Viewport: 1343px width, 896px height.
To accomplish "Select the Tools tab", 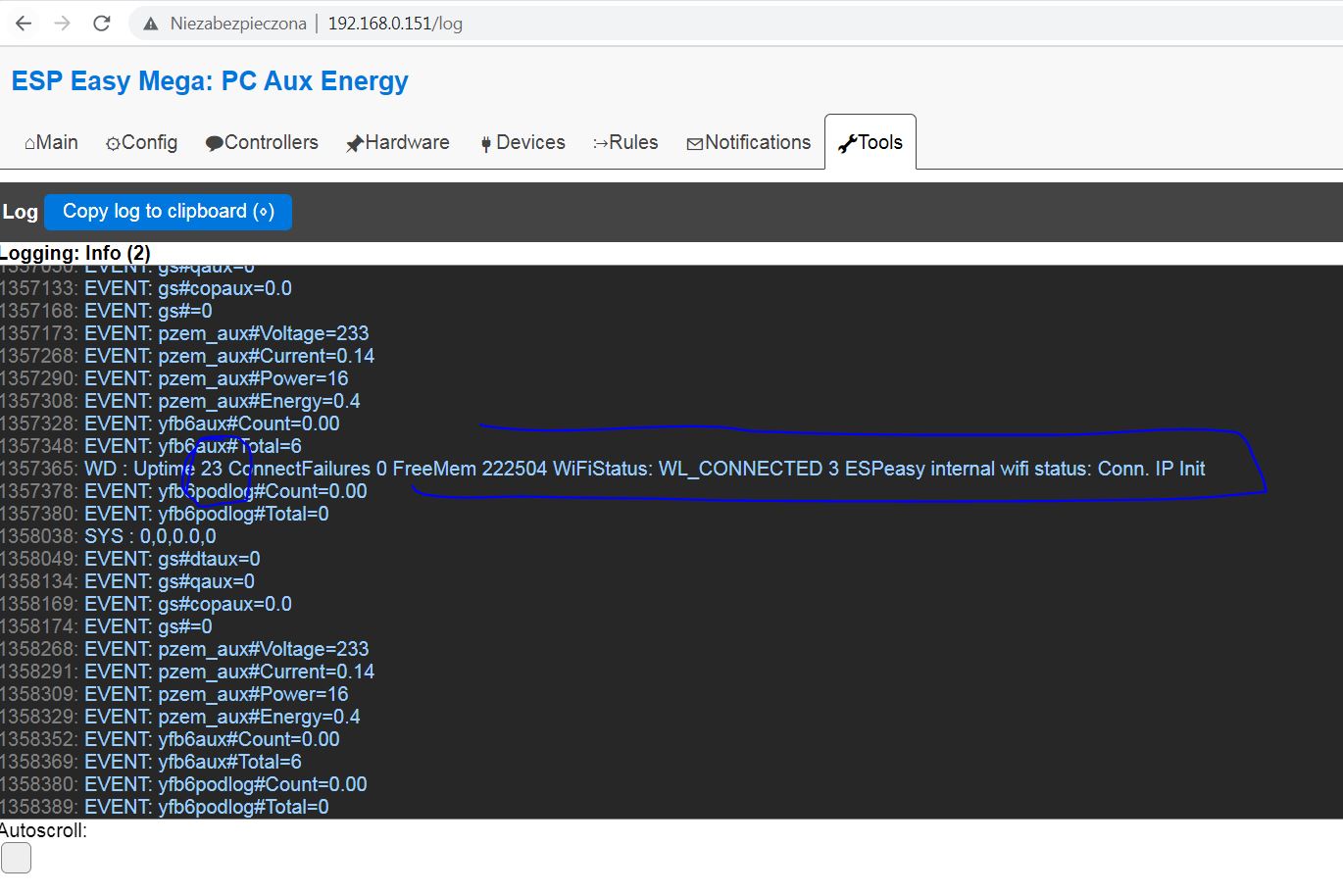I will pos(870,142).
